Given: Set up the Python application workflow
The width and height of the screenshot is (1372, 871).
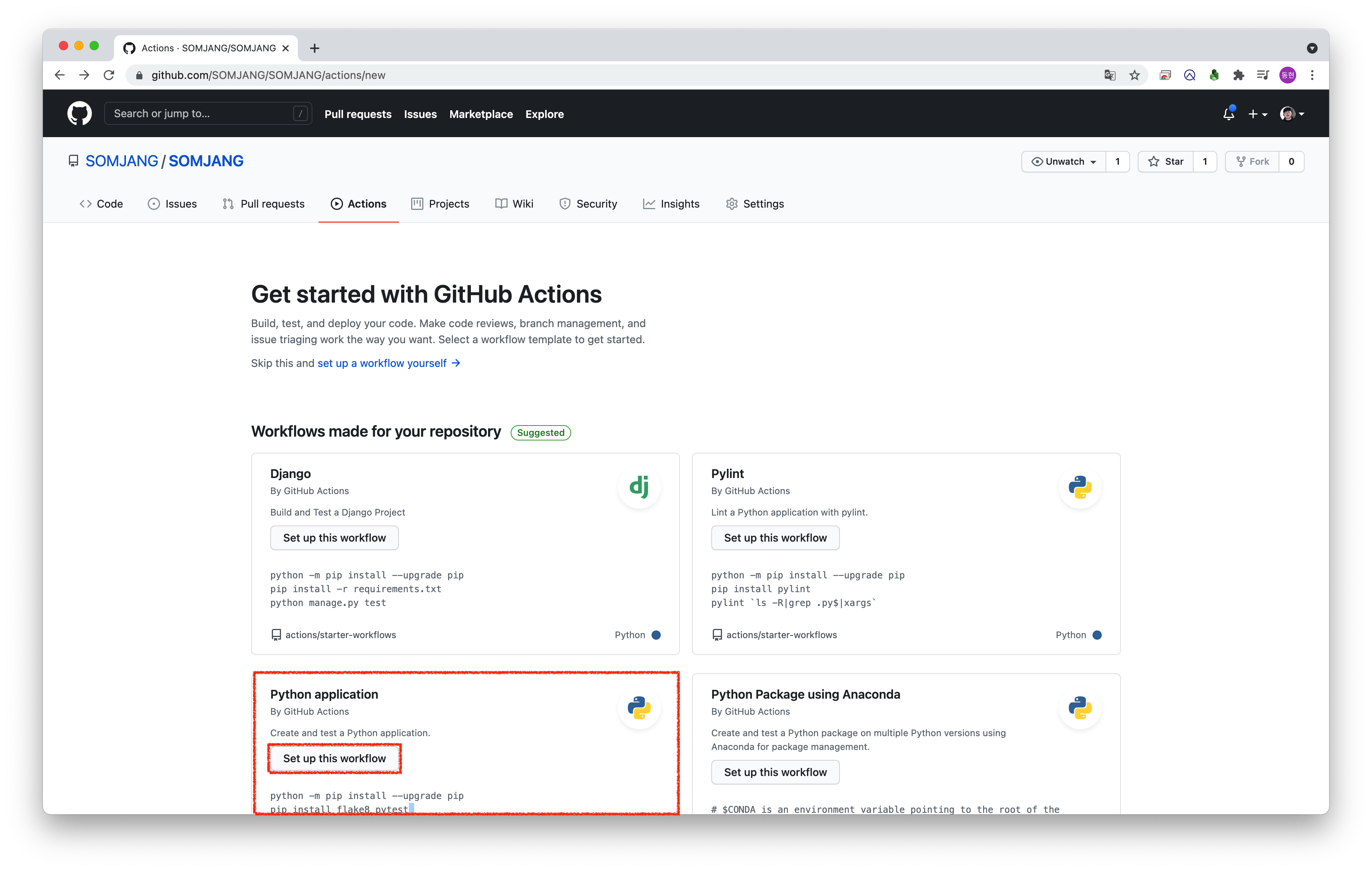Looking at the screenshot, I should click(335, 758).
